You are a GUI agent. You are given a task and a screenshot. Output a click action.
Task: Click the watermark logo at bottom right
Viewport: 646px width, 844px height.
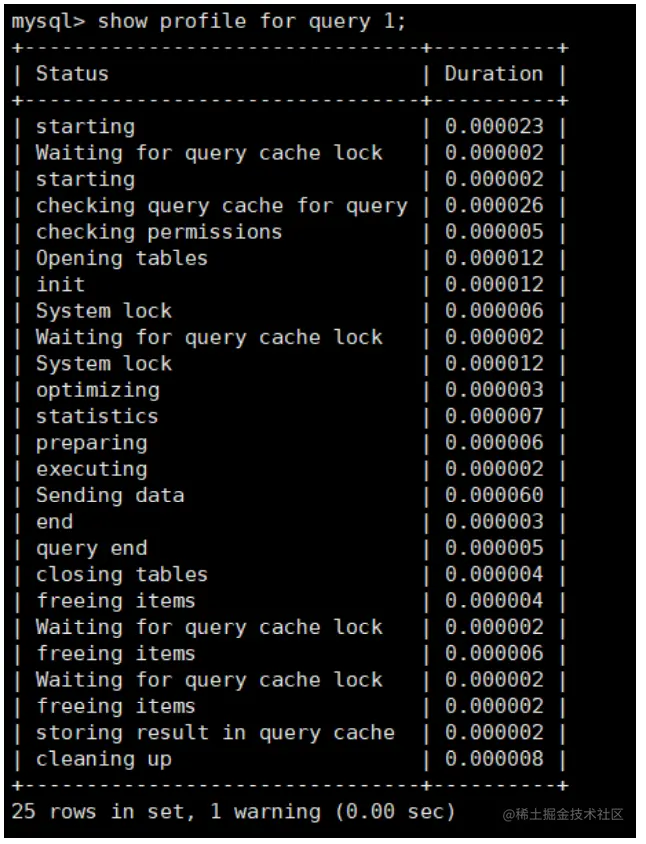[563, 815]
